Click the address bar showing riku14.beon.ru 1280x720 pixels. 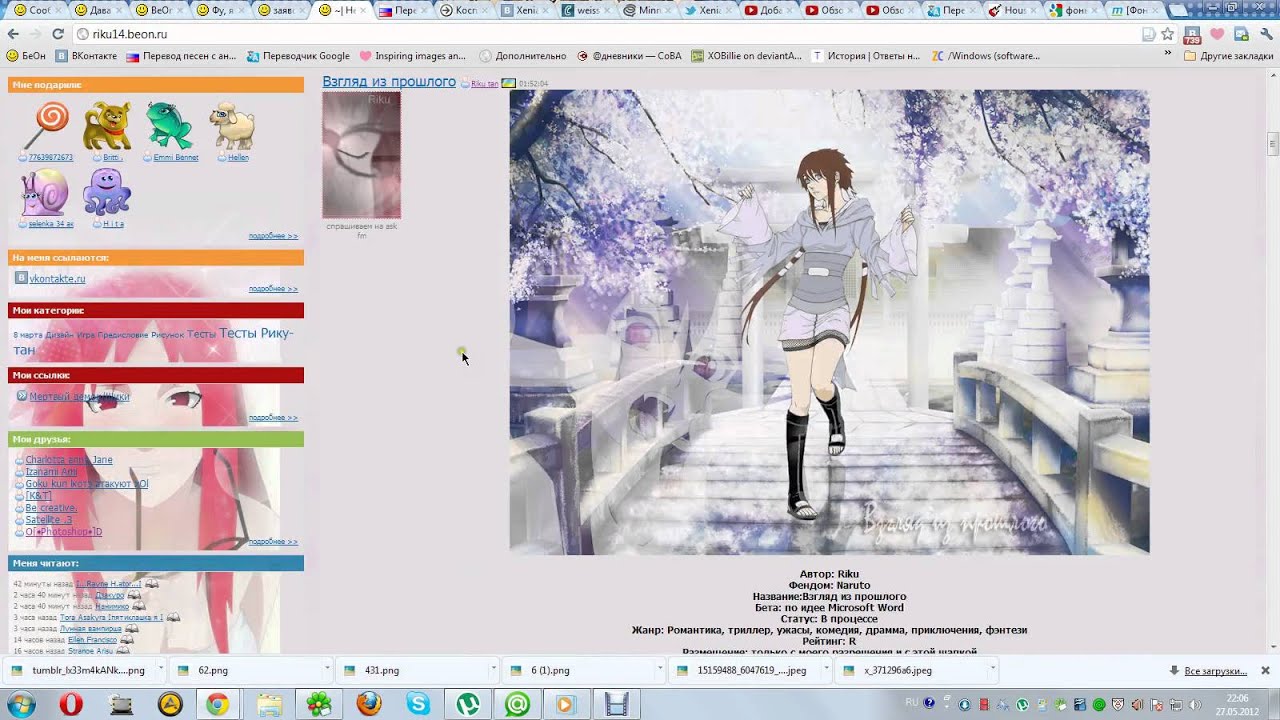[x=610, y=34]
